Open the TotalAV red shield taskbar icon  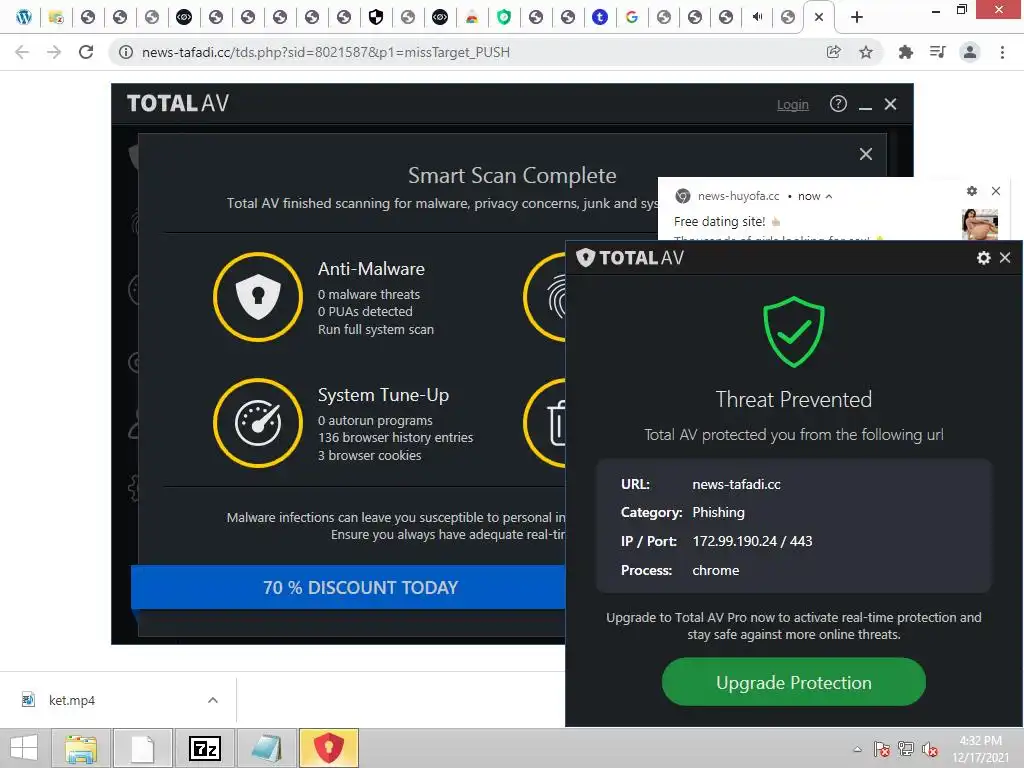click(329, 748)
